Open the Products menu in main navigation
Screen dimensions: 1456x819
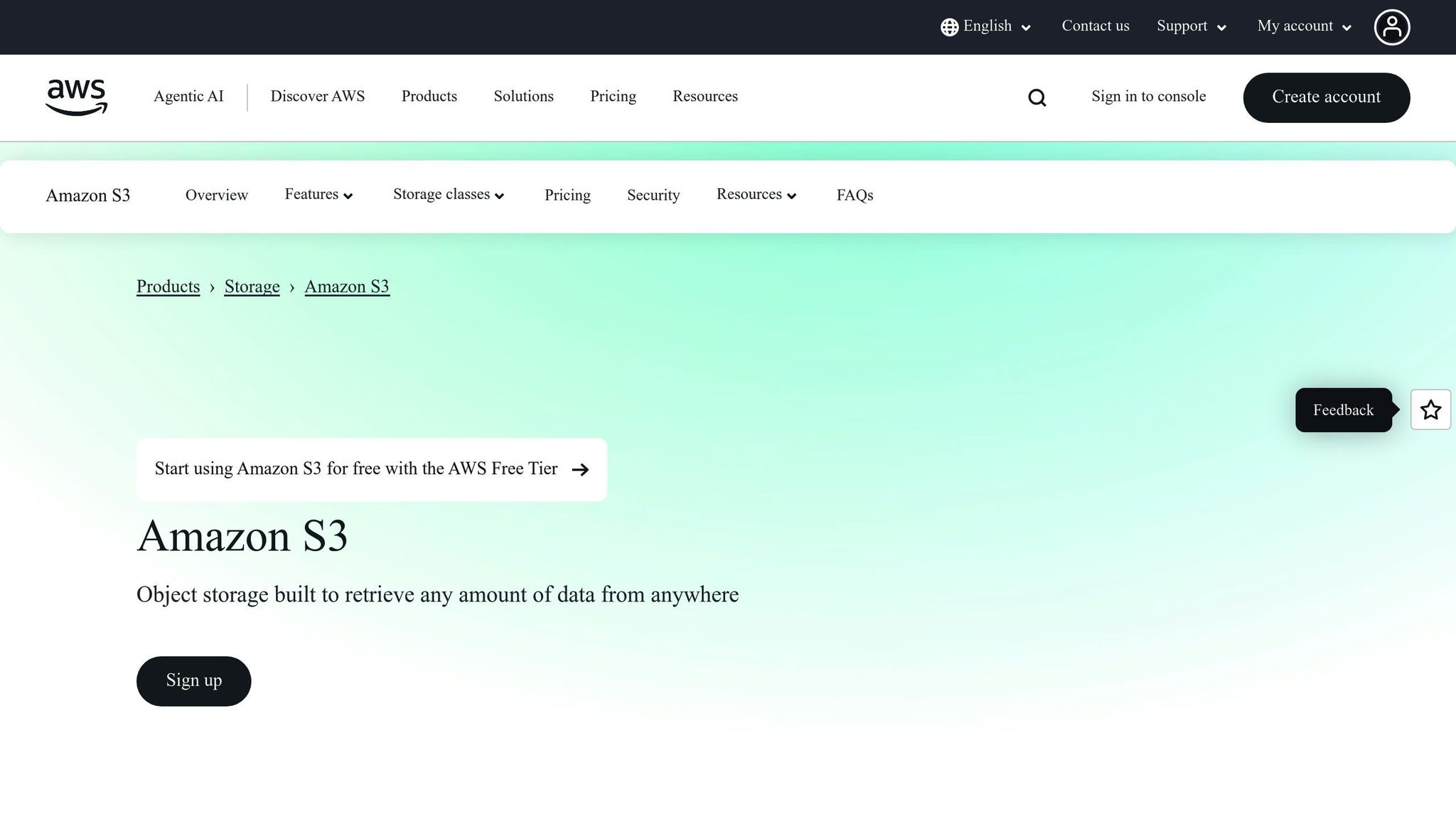coord(429,97)
